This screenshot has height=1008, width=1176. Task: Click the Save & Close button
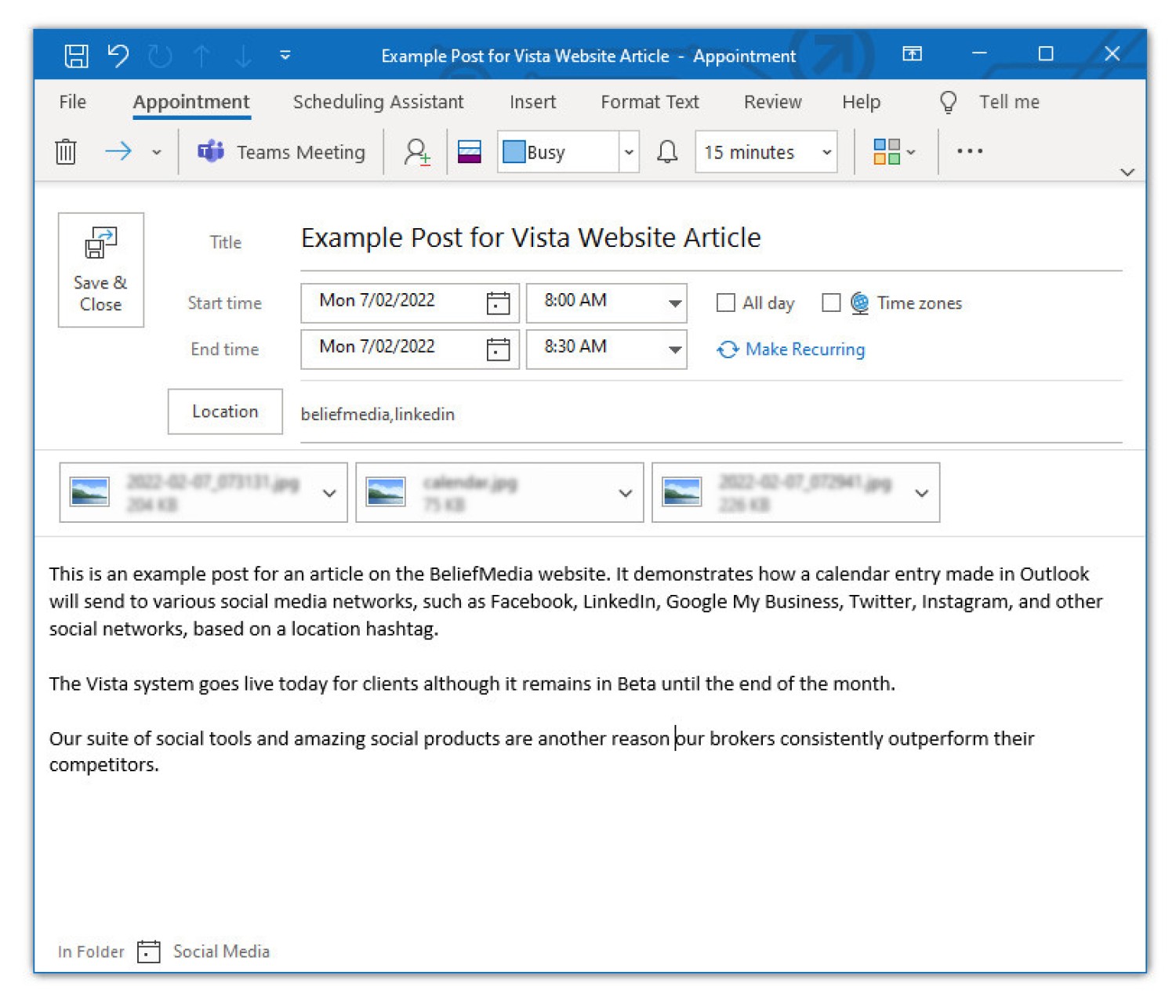100,270
